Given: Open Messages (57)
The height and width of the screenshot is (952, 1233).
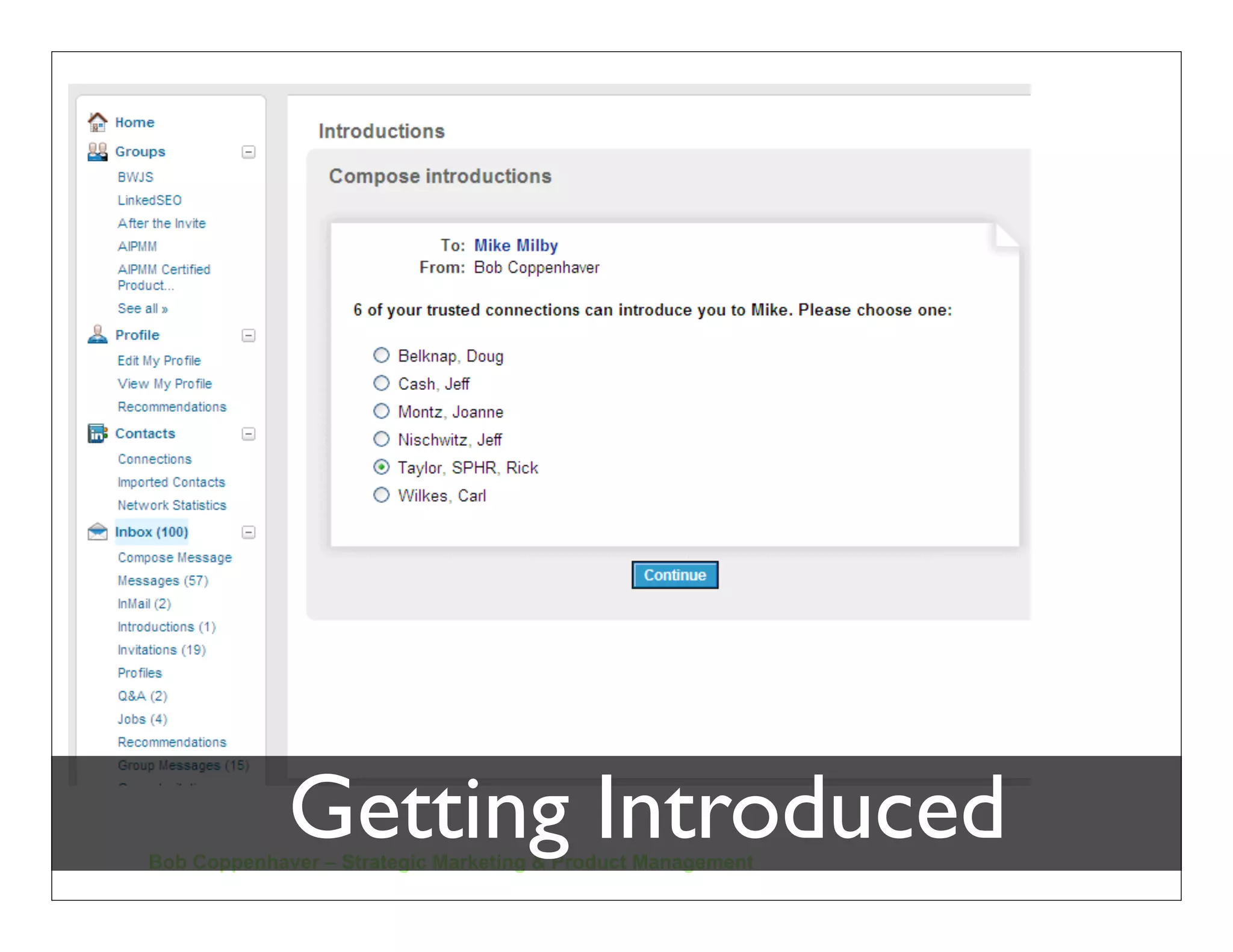Looking at the screenshot, I should [x=163, y=581].
